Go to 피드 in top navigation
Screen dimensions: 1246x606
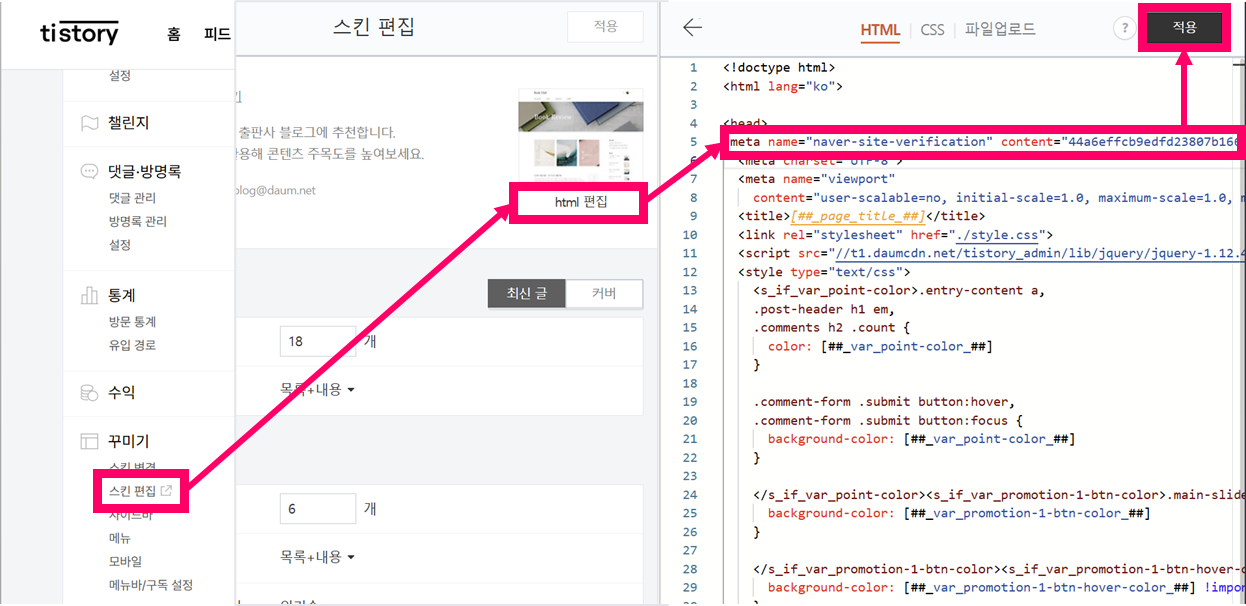pyautogui.click(x=217, y=34)
